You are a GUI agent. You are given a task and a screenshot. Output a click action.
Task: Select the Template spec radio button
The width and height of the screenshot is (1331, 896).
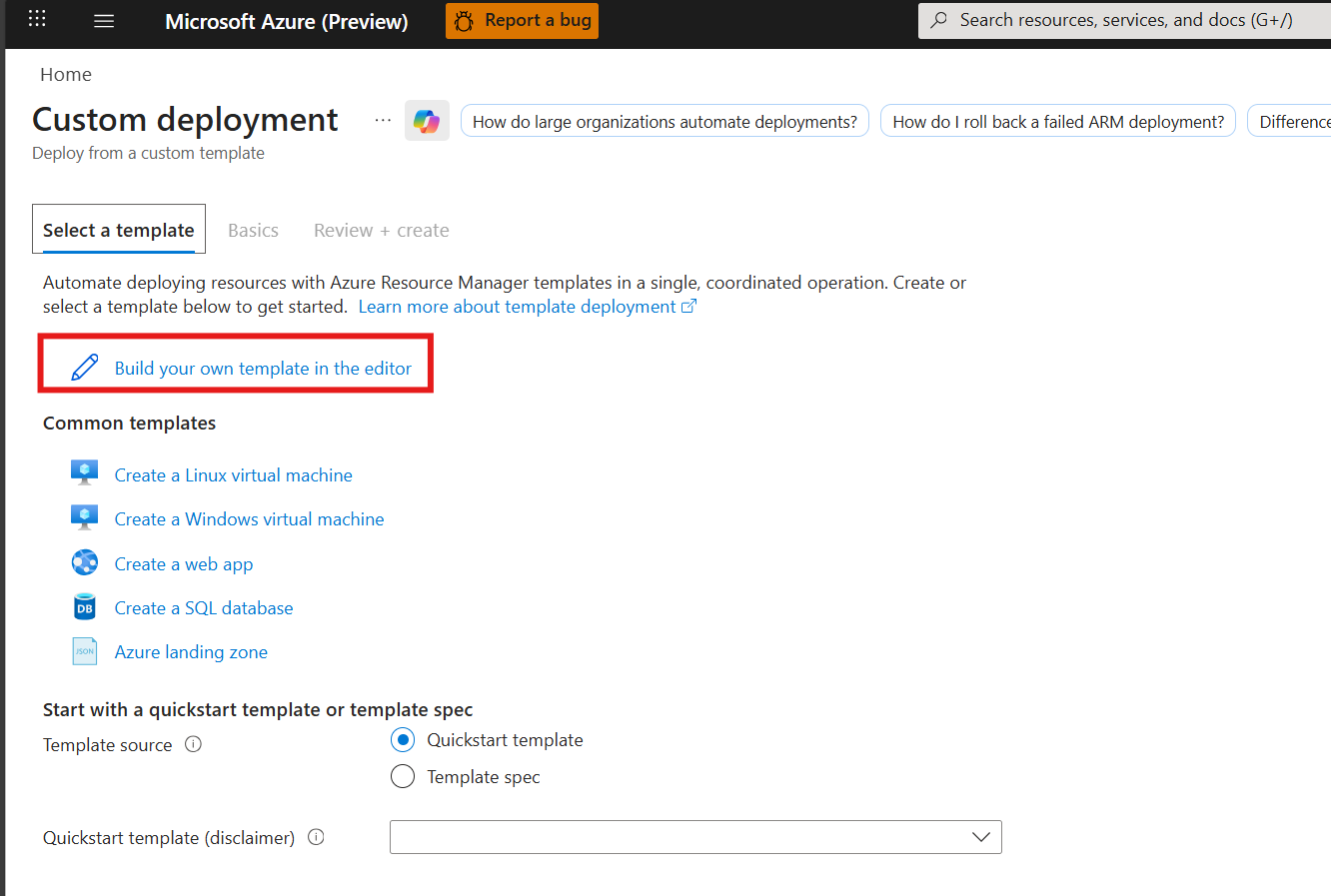click(402, 775)
